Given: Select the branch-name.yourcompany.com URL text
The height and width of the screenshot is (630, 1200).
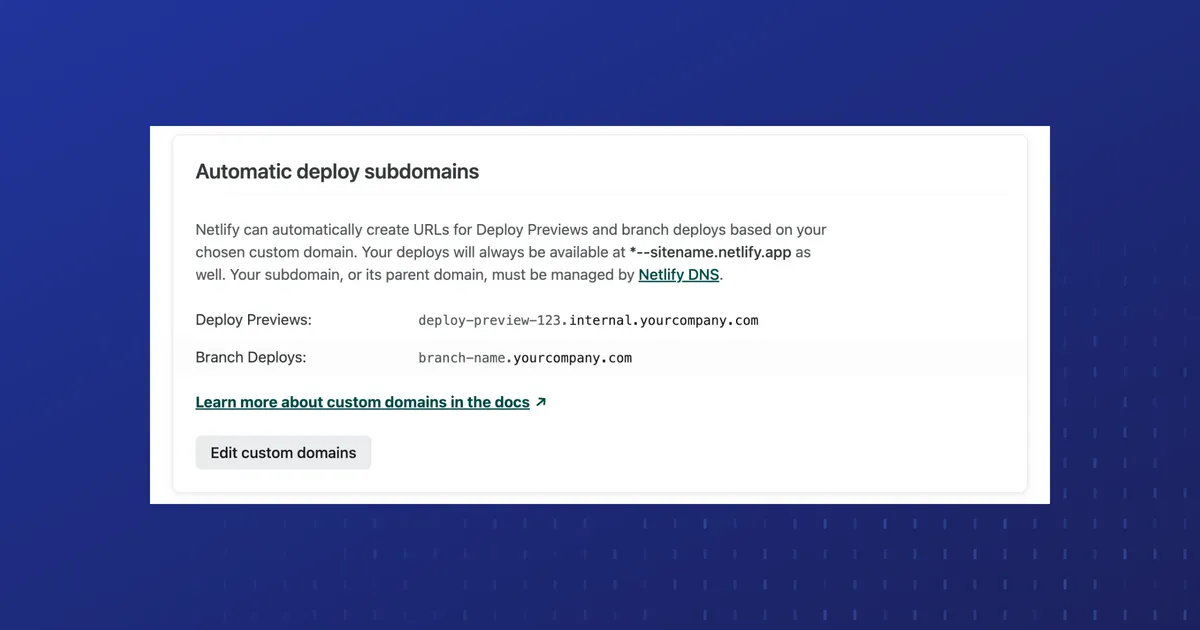Looking at the screenshot, I should click(x=524, y=357).
